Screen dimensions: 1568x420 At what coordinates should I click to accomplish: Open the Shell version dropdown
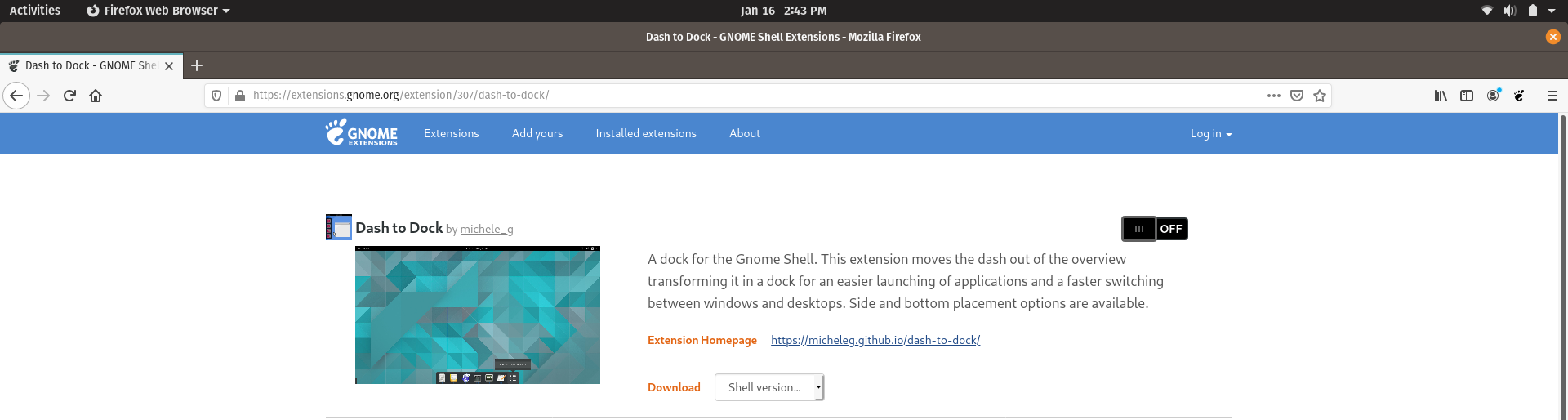(769, 387)
